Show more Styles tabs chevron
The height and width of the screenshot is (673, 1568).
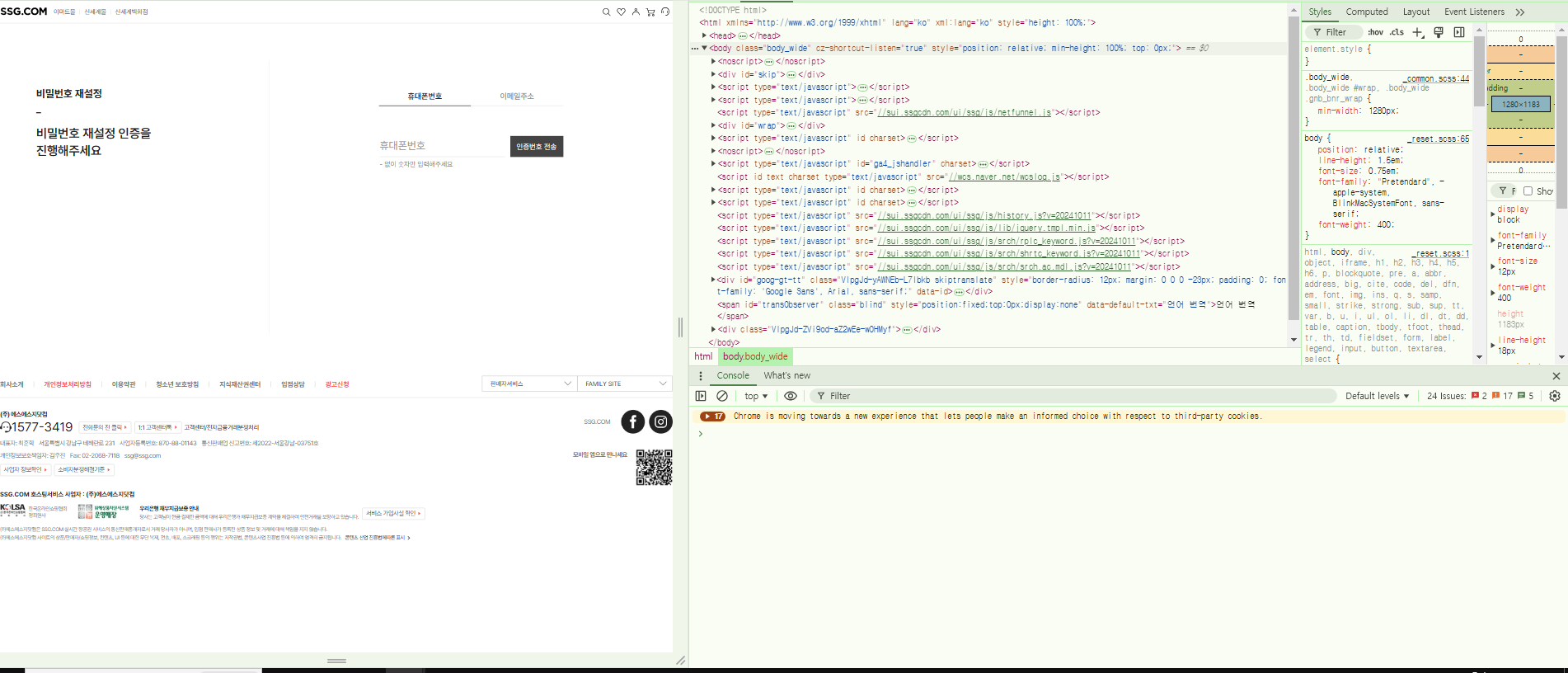click(1520, 12)
